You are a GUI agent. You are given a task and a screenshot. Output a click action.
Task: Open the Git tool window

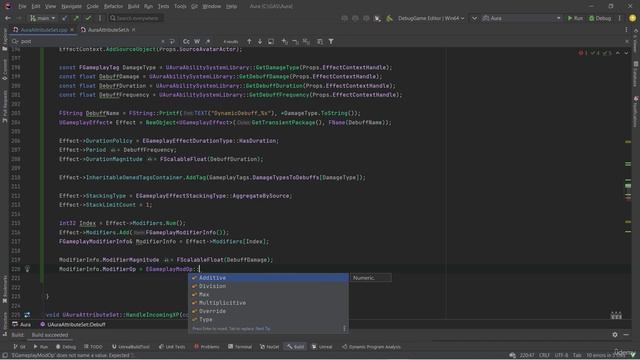[x=19, y=347]
